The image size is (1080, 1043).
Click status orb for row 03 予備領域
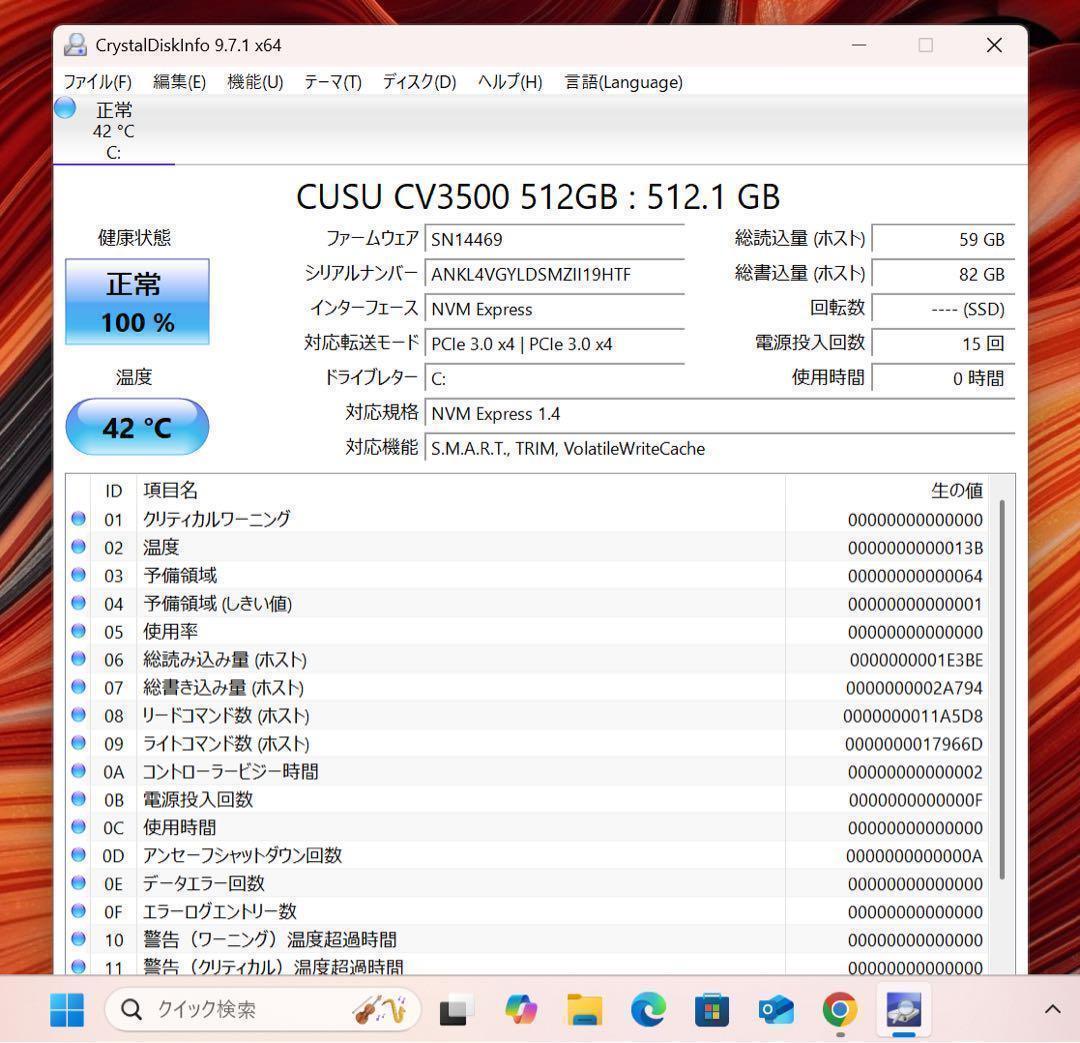[79, 575]
